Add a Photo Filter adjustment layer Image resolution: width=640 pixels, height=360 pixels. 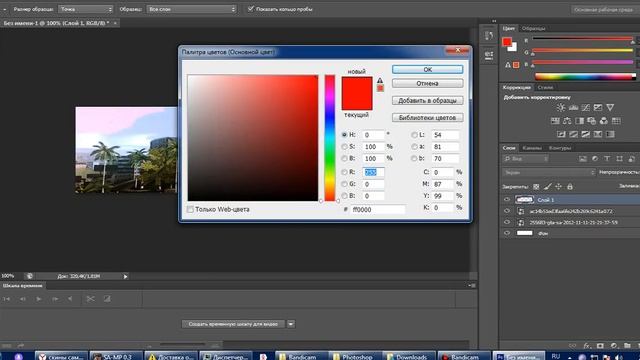[592, 121]
